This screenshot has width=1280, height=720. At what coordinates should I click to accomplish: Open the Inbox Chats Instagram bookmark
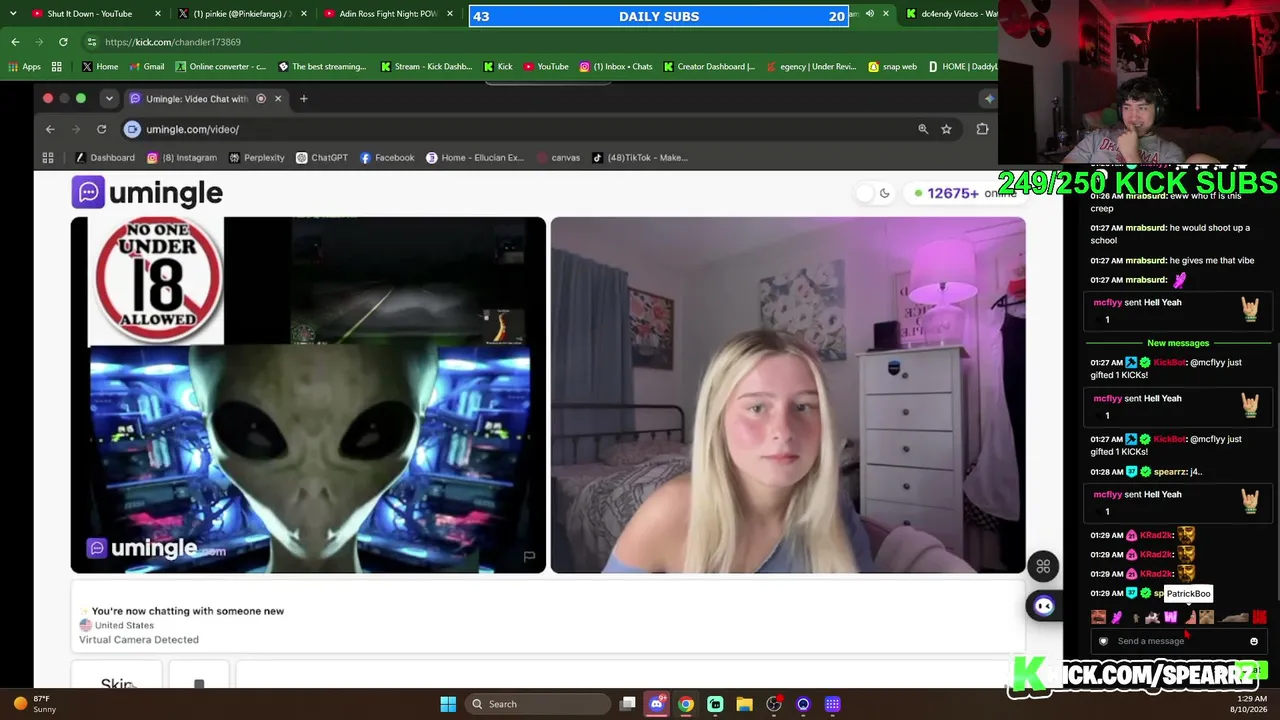[x=616, y=67]
